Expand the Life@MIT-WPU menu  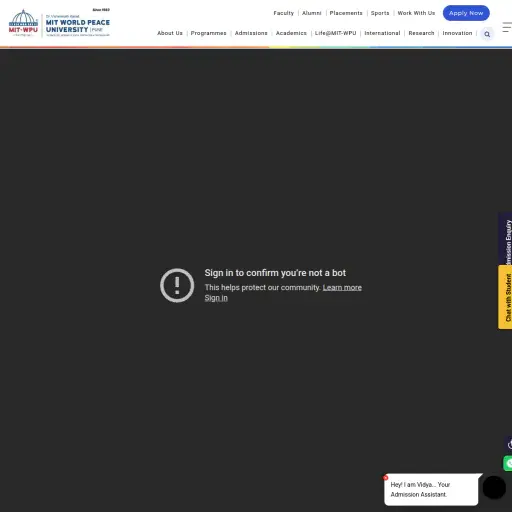pos(335,33)
